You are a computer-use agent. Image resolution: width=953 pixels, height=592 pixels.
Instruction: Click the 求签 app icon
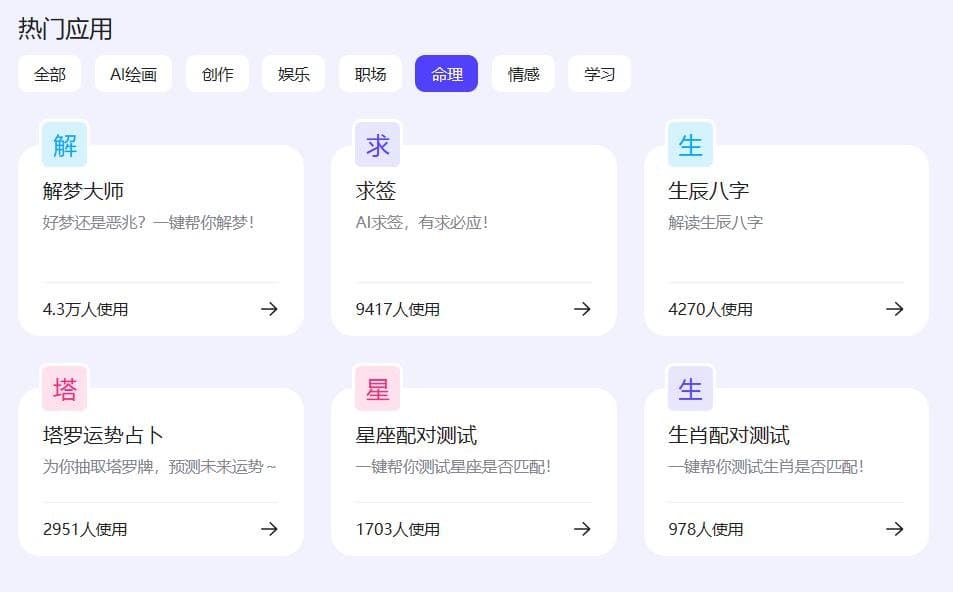376,144
